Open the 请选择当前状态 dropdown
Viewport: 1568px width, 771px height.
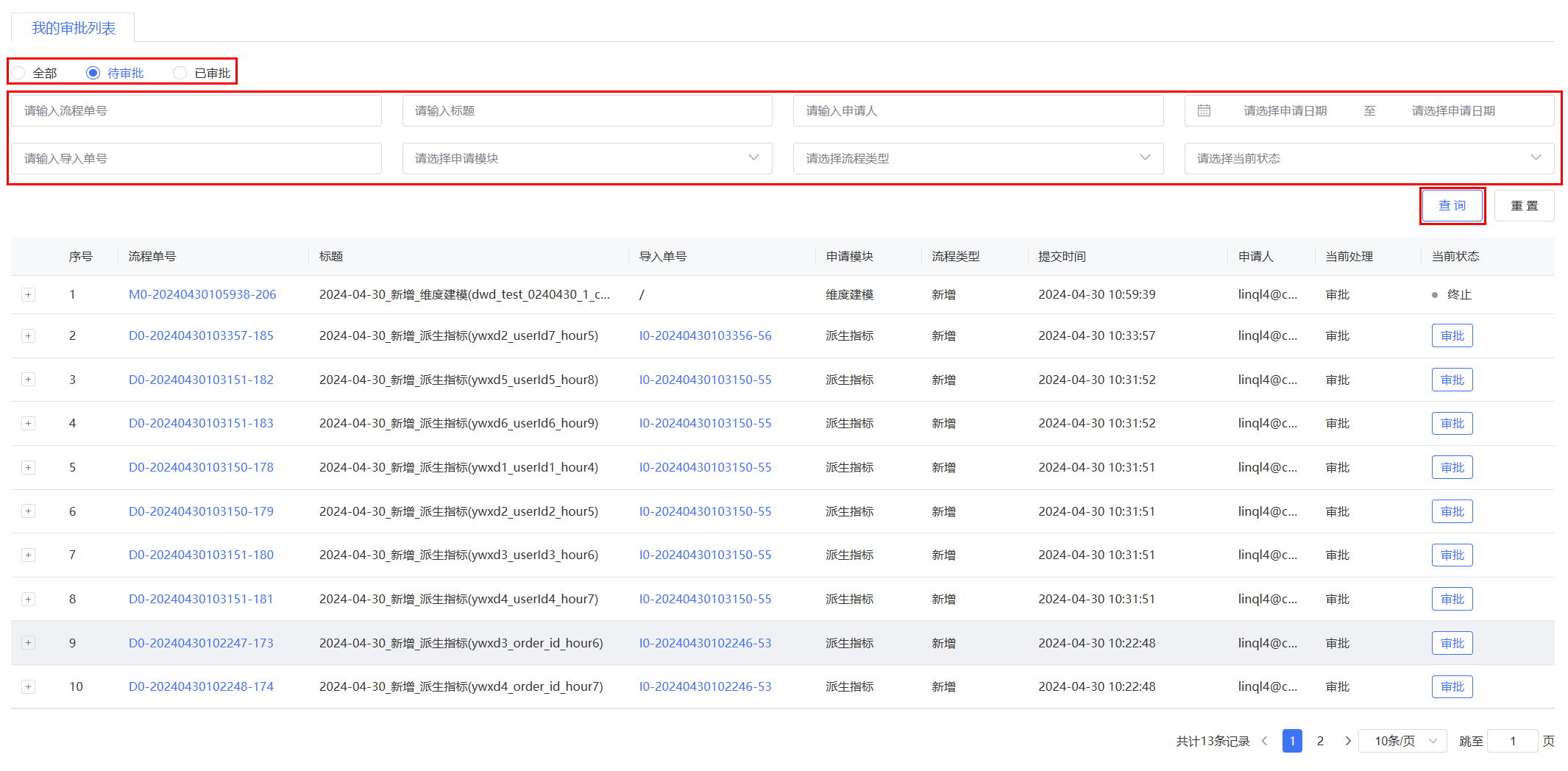pos(1369,159)
